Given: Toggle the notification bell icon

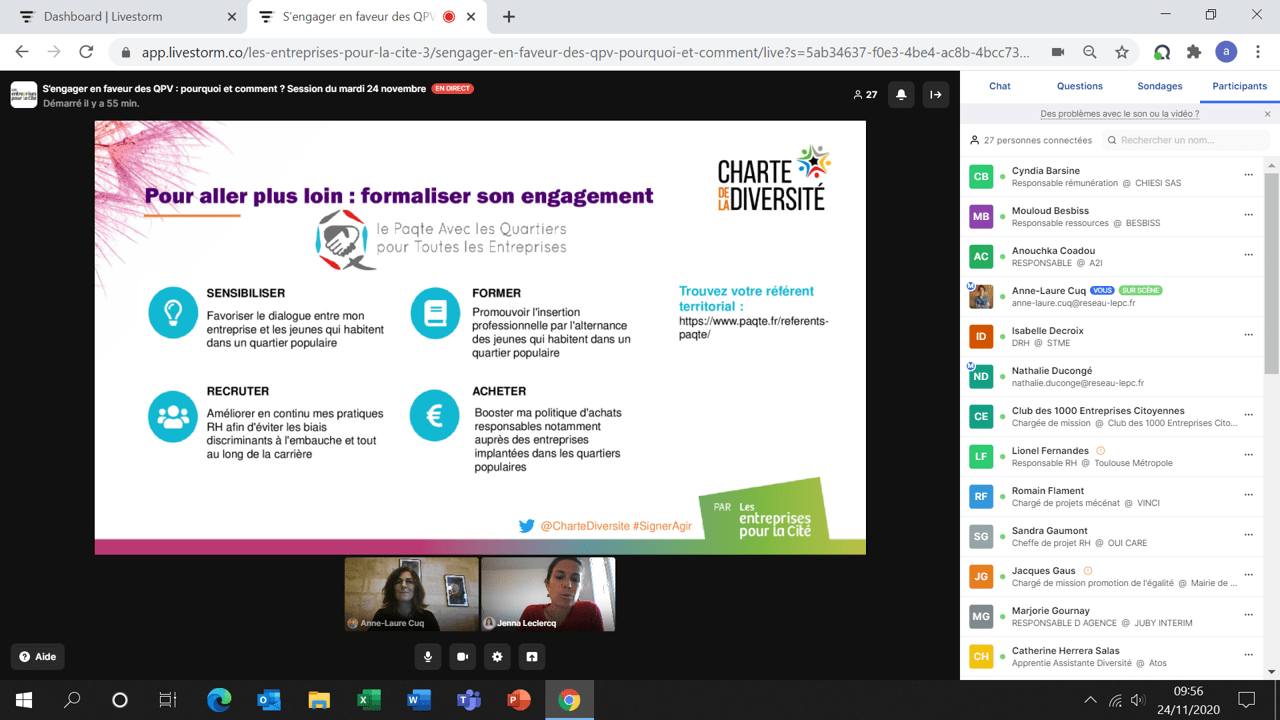Looking at the screenshot, I should point(901,95).
